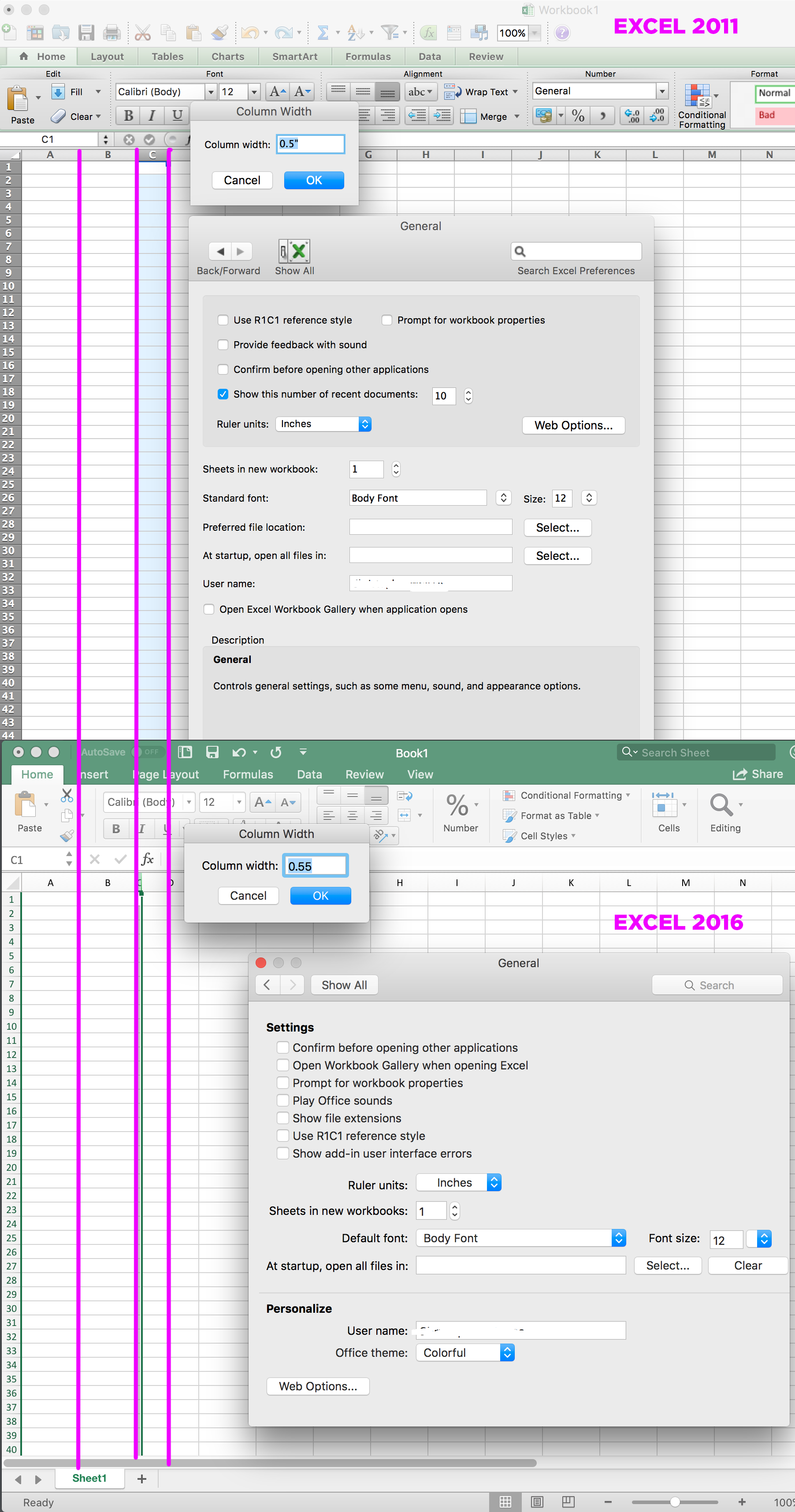The width and height of the screenshot is (795, 1512).
Task: Uncheck Show this number of recent documents
Action: point(223,394)
